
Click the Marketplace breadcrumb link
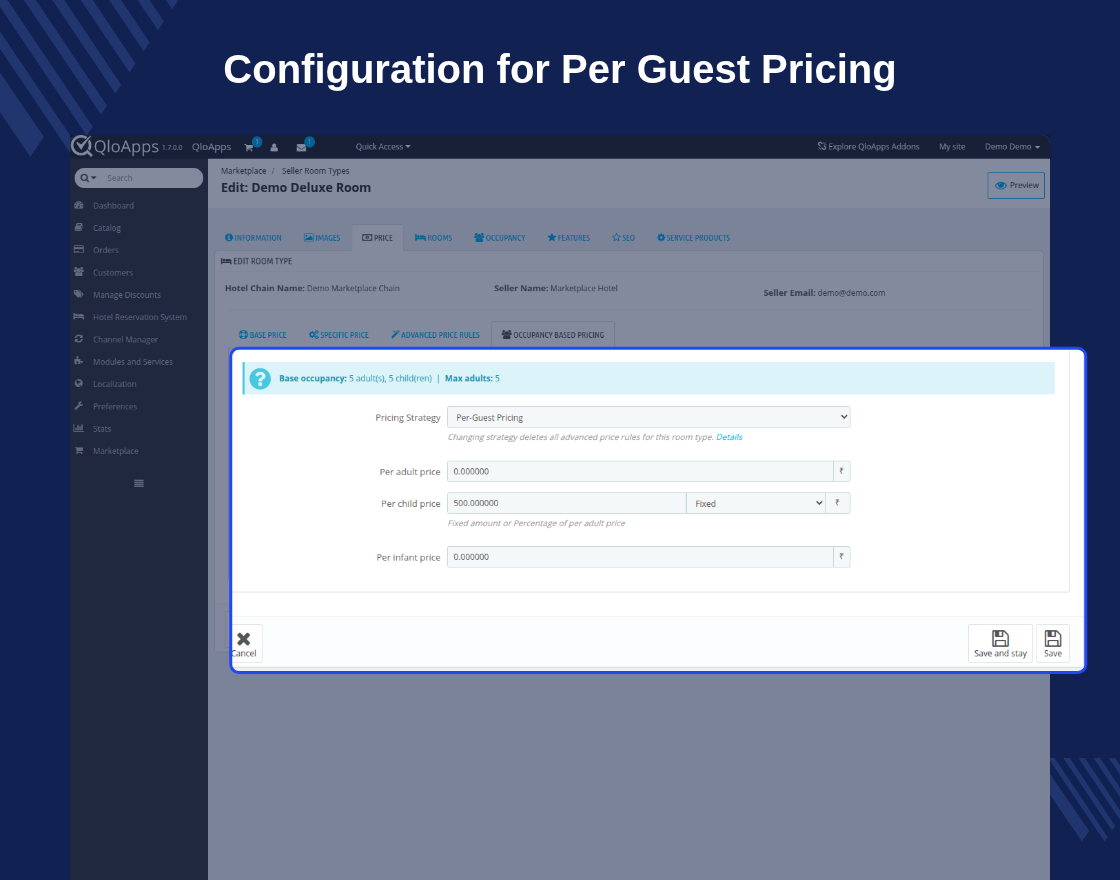point(244,171)
